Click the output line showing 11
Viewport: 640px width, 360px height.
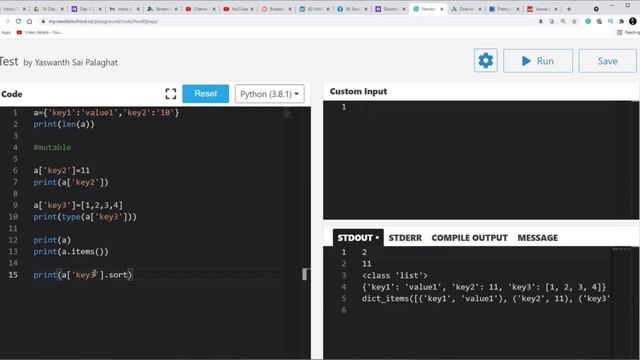coord(367,264)
